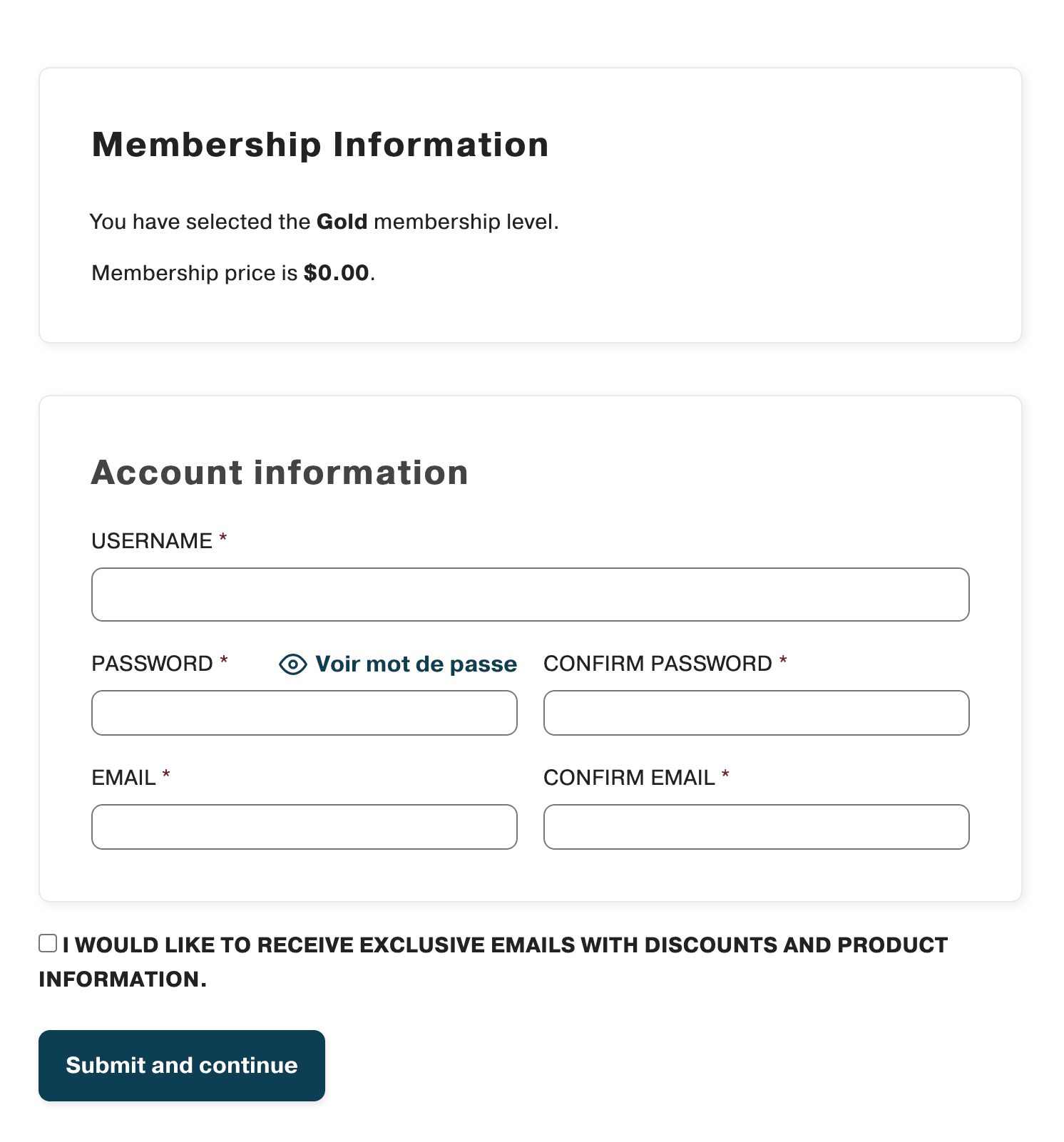1064x1142 pixels.
Task: Click the EMAIL input field
Action: coord(304,826)
